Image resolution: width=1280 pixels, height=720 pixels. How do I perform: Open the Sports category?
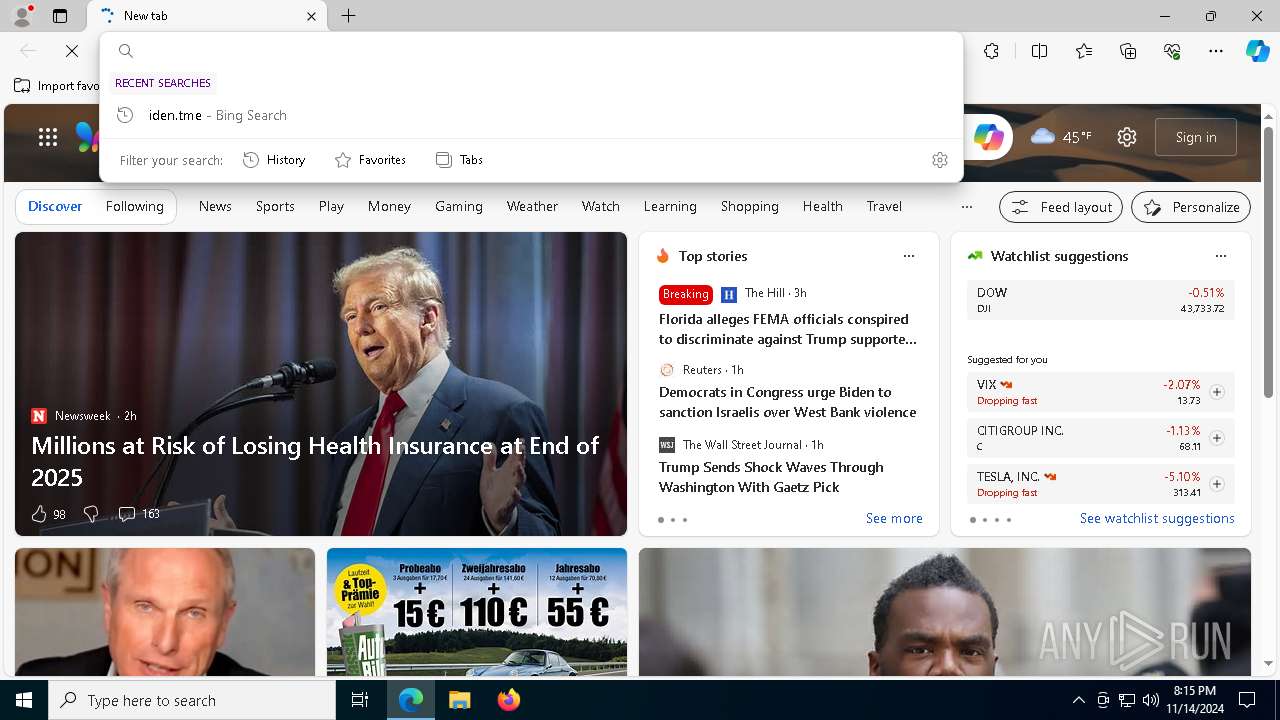(275, 206)
